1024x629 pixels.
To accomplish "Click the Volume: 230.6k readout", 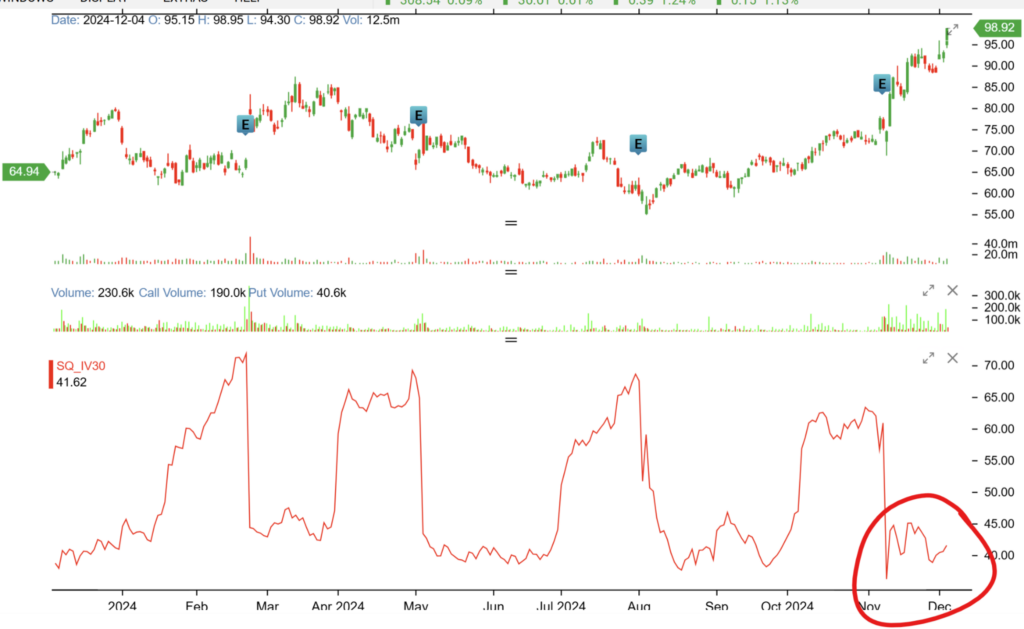I will click(x=93, y=293).
